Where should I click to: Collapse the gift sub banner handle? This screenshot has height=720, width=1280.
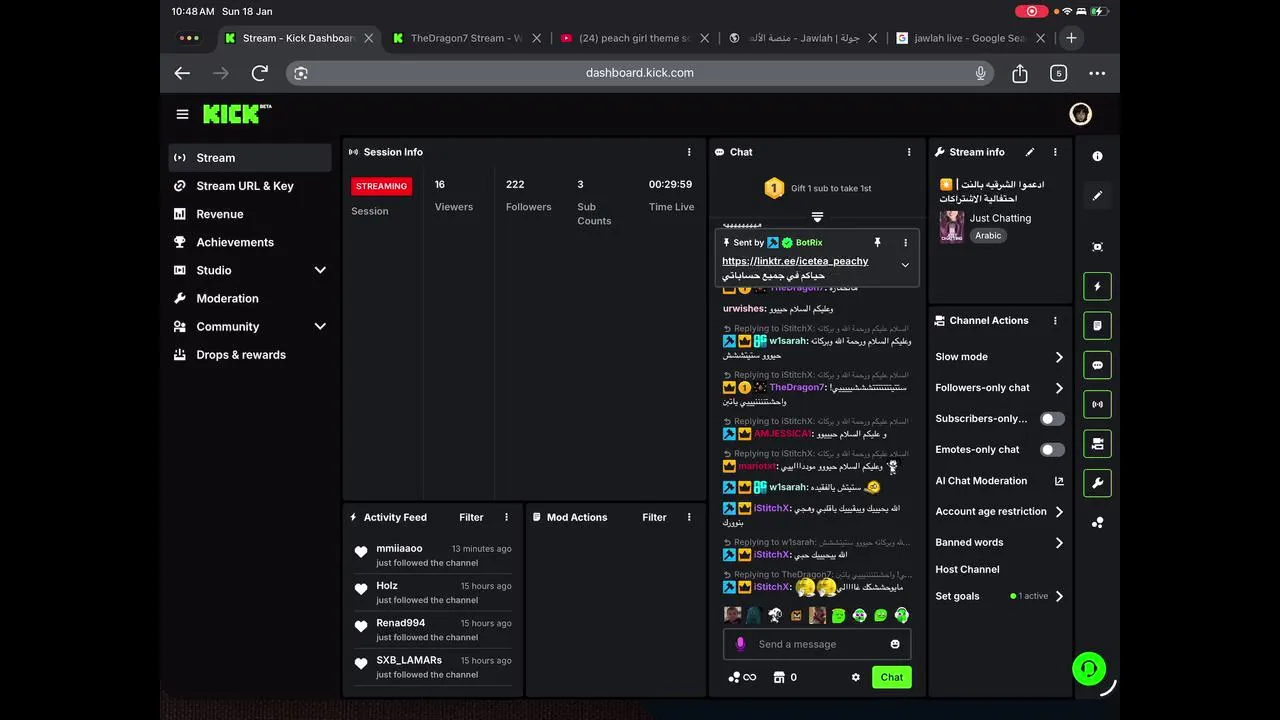point(817,217)
